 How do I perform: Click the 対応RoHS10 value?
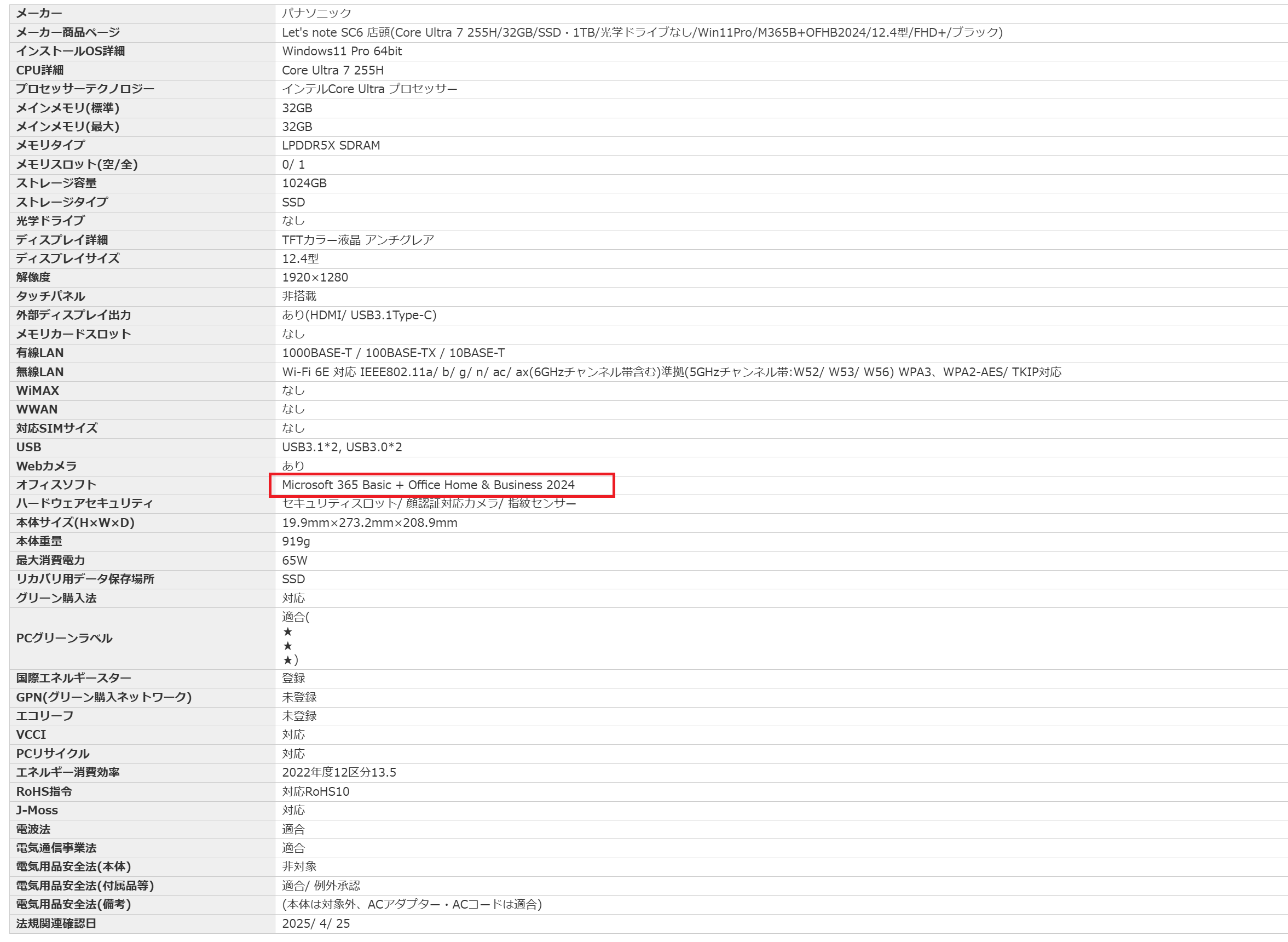pos(315,791)
